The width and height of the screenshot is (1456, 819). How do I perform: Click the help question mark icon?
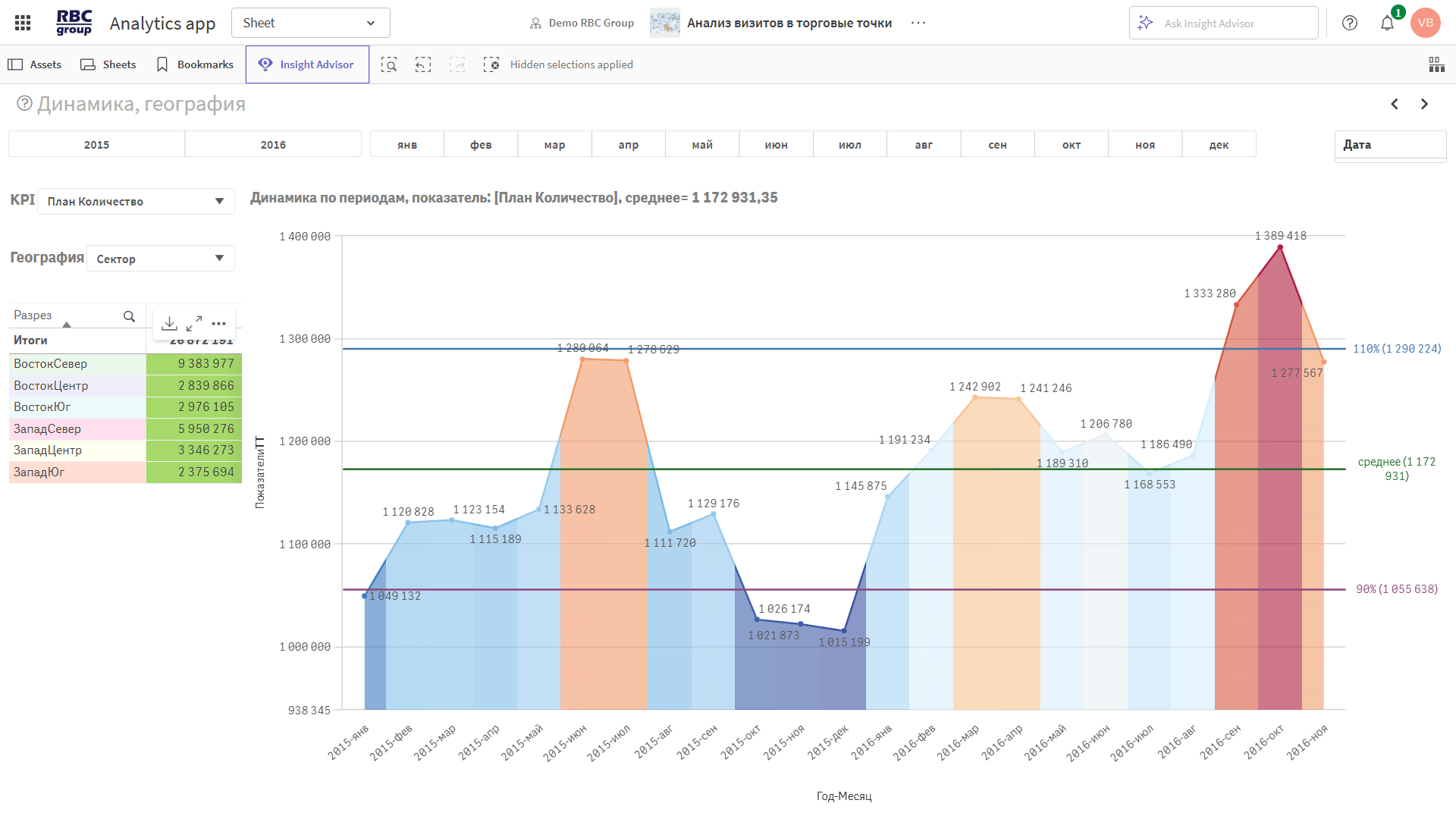tap(1350, 23)
